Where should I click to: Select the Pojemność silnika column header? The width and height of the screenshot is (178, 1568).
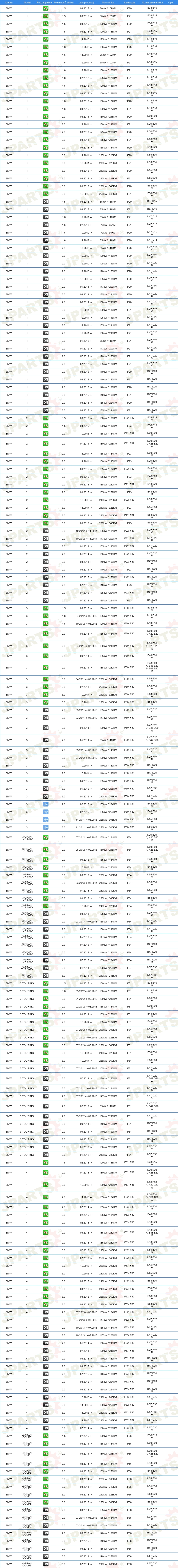(x=64, y=3)
